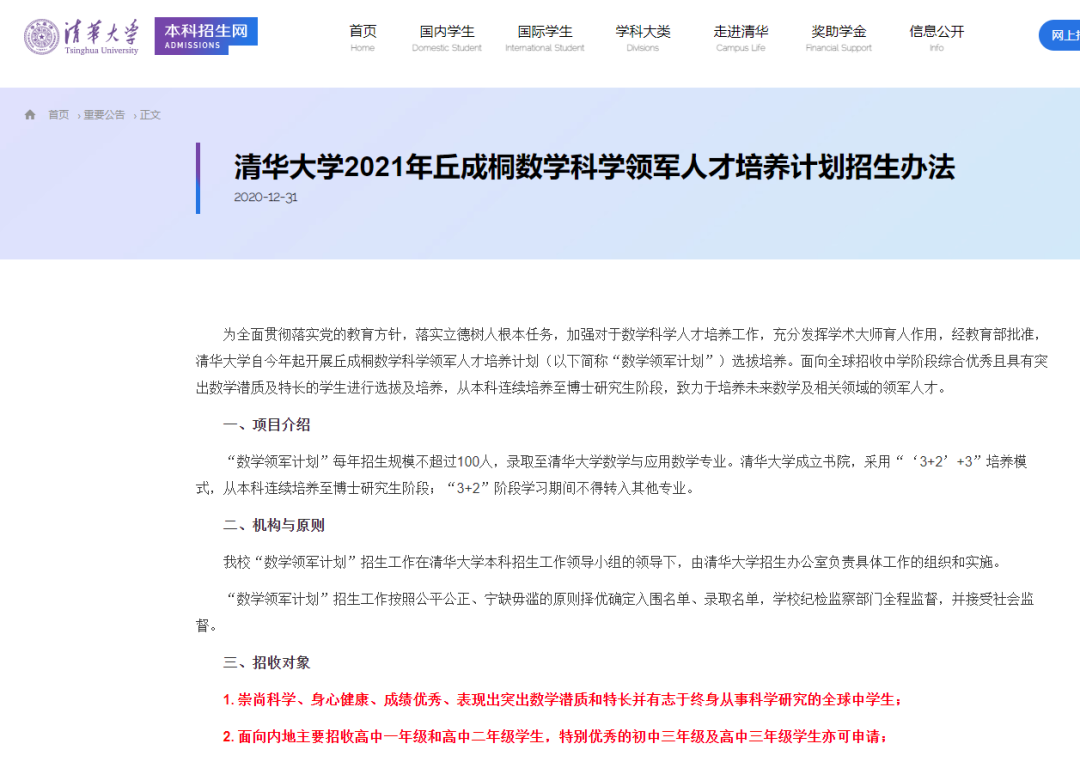This screenshot has width=1080, height=762.
Task: Open the 学科大类 Divisions menu
Action: (643, 38)
